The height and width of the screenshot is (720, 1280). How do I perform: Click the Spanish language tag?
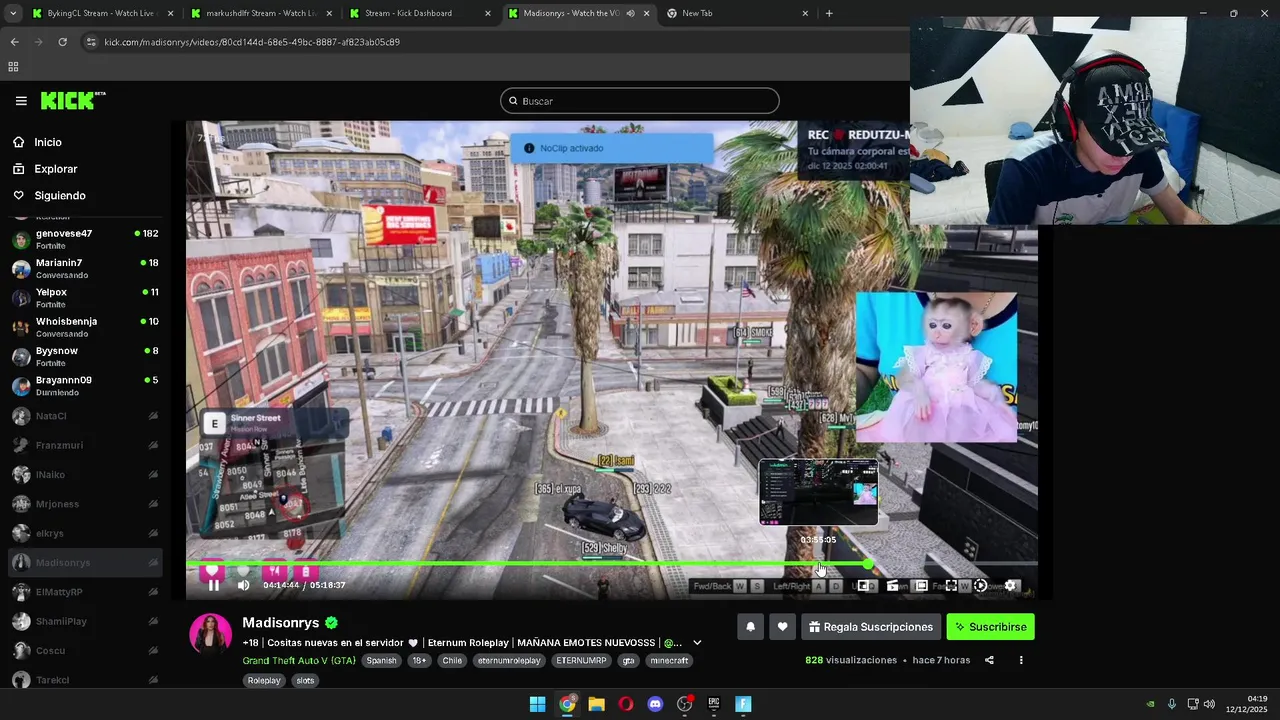(x=381, y=660)
